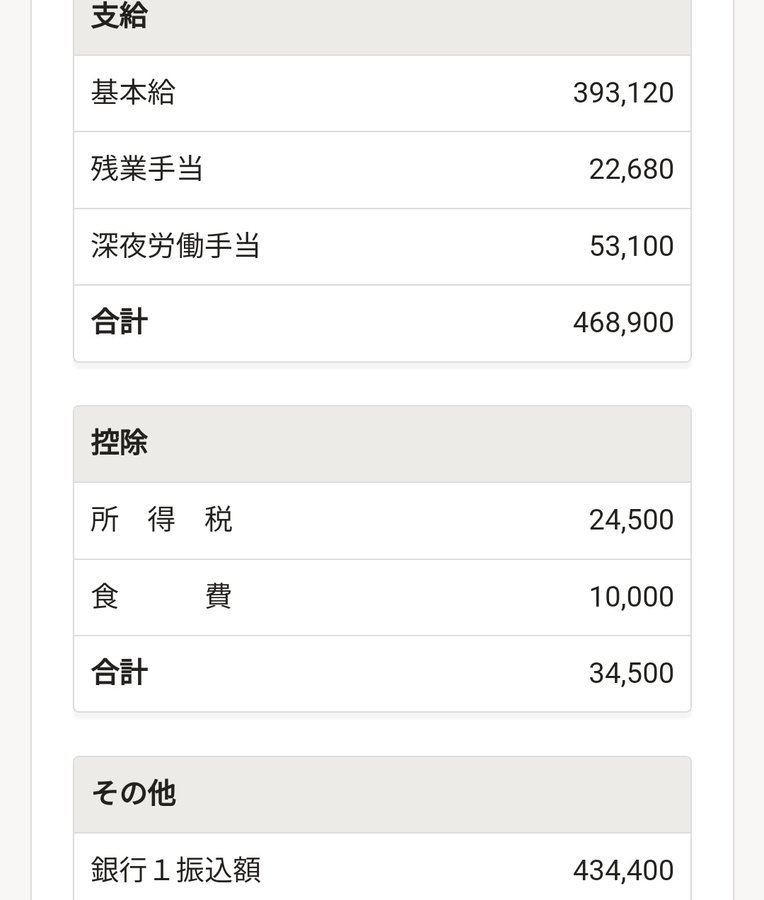The height and width of the screenshot is (900, 764).
Task: Click the 24,500 income tax amount
Action: [x=631, y=520]
